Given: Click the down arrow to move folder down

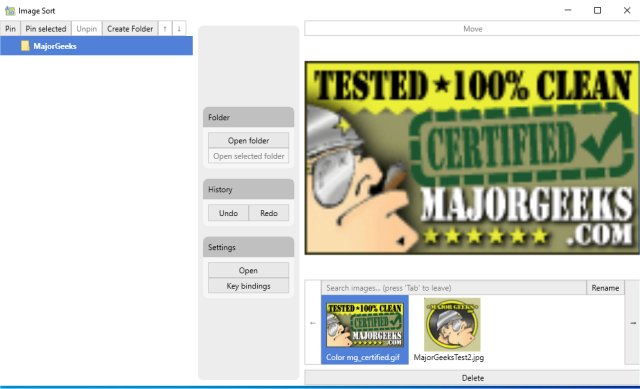Looking at the screenshot, I should [x=179, y=29].
